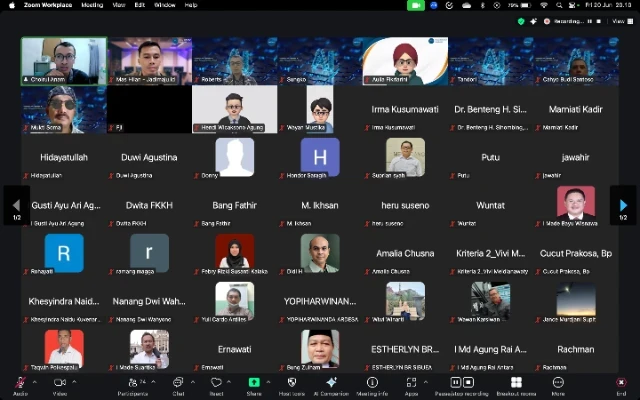
Task: Open the Chat panel
Action: tap(178, 384)
